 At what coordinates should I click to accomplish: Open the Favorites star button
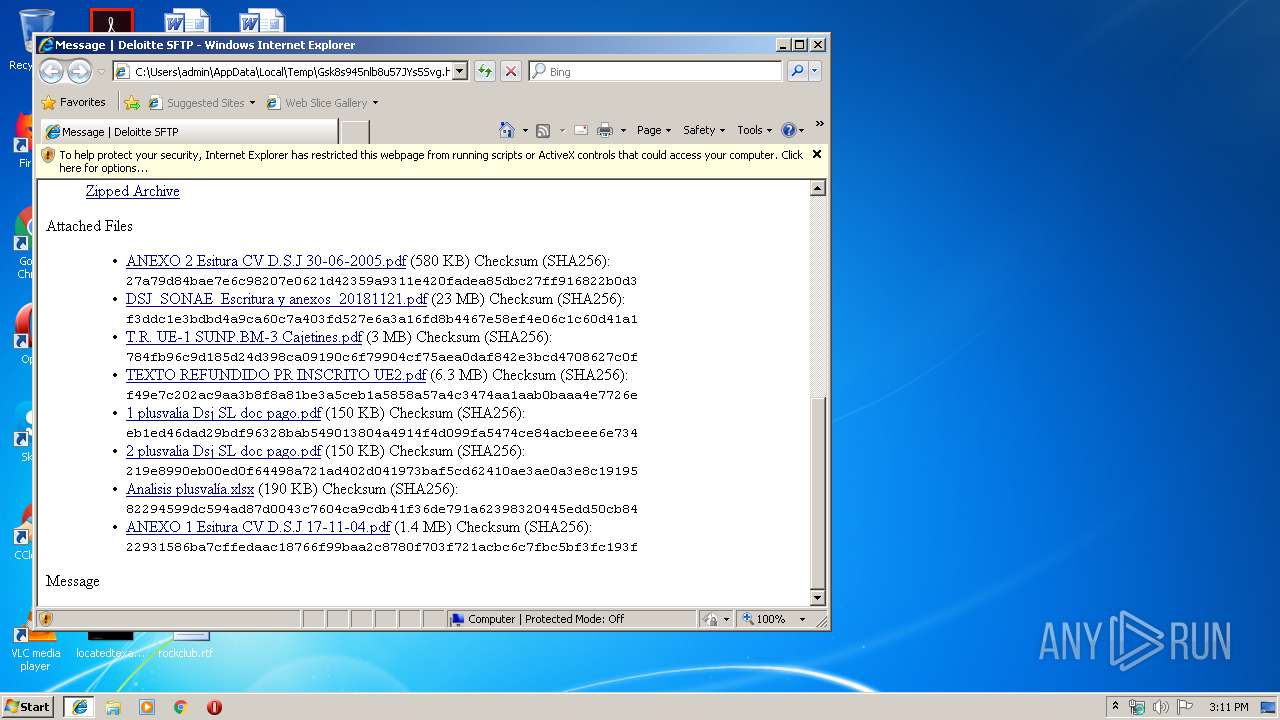[x=73, y=102]
